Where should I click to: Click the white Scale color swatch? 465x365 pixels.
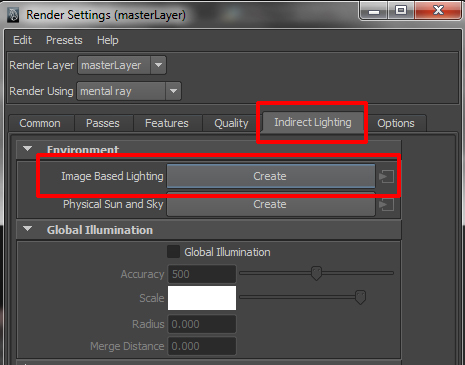coord(202,298)
